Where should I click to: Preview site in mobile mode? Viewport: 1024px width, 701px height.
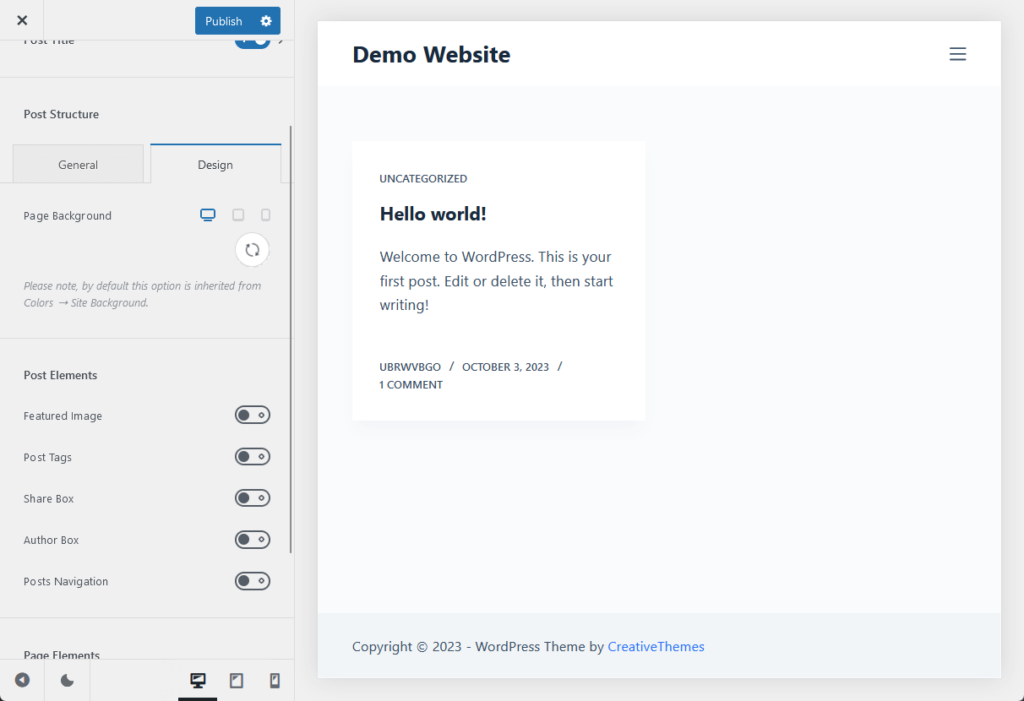pos(275,680)
